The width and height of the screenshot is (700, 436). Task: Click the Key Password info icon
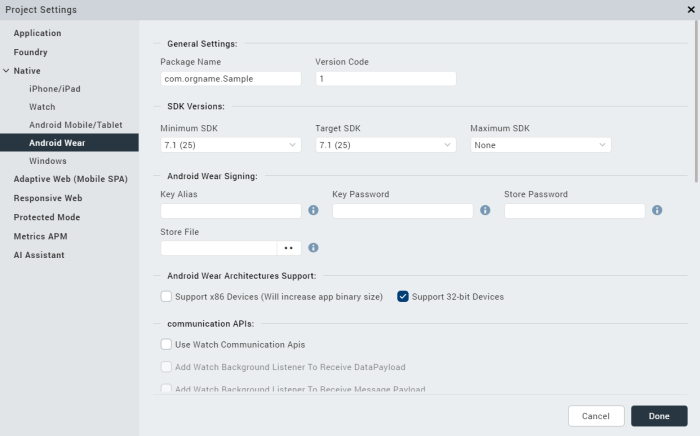[x=485, y=211]
